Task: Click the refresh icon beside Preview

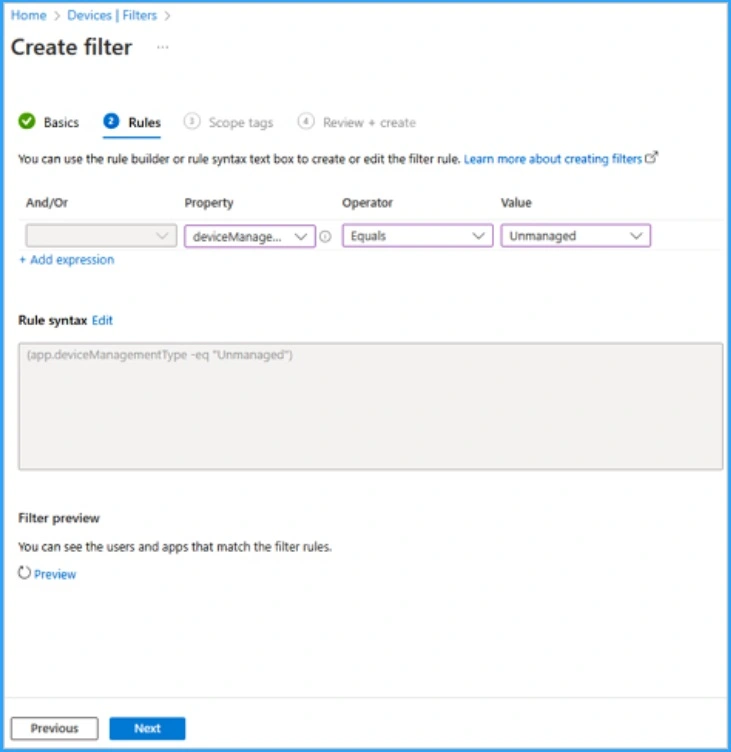Action: pyautogui.click(x=24, y=573)
